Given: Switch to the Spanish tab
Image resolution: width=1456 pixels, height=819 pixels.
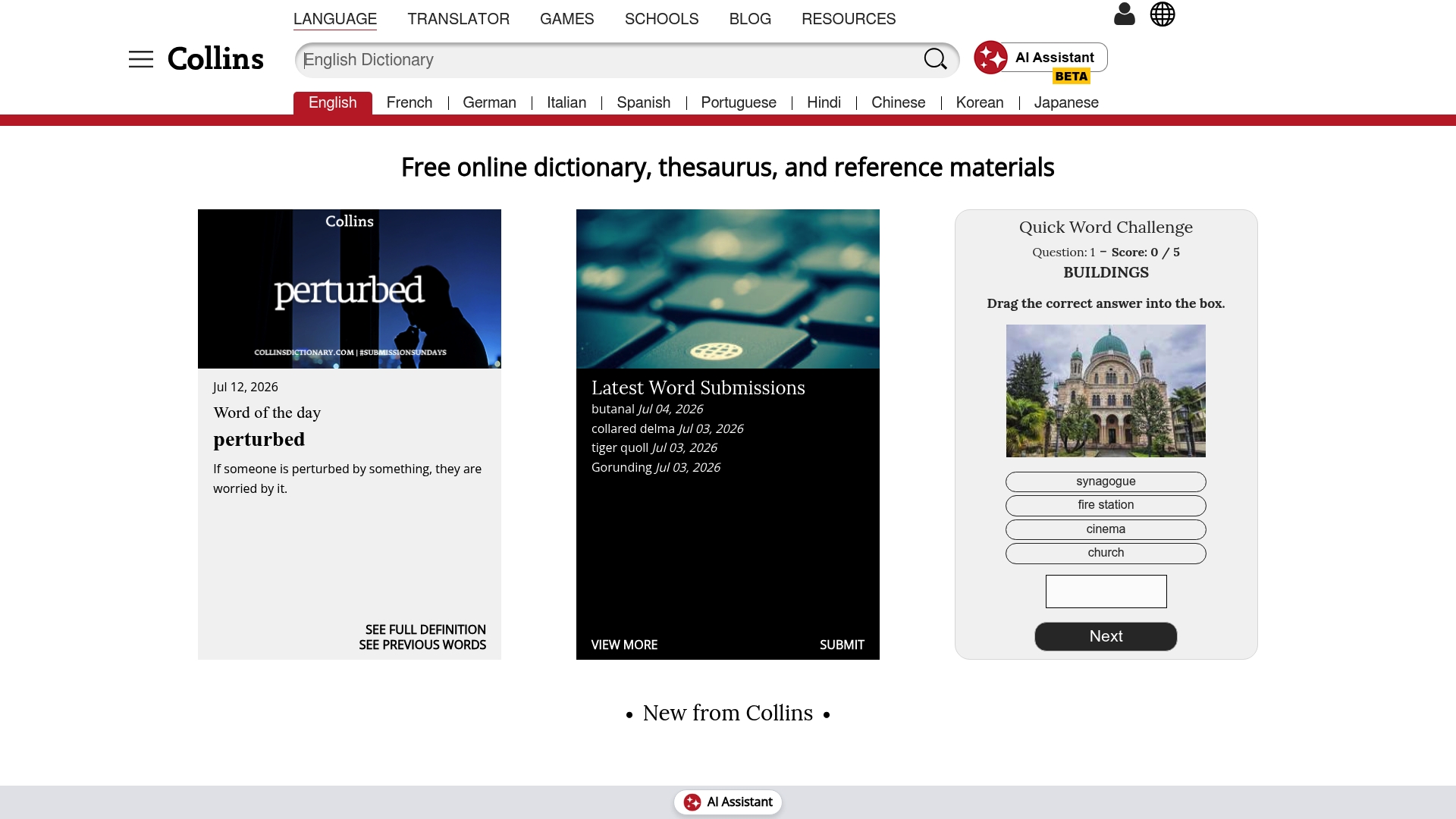Looking at the screenshot, I should coord(643,102).
